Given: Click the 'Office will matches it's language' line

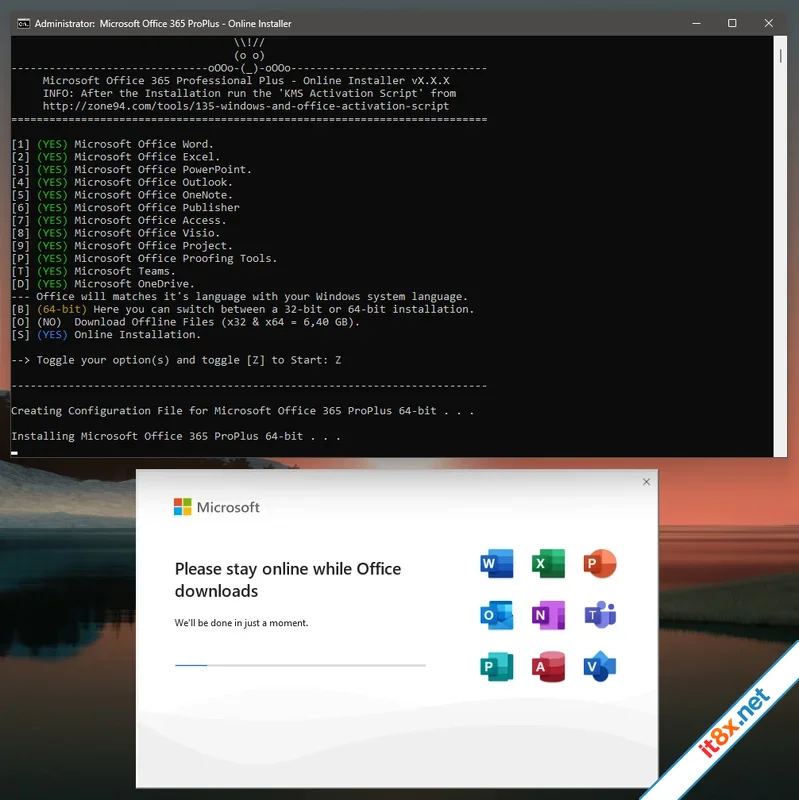Looking at the screenshot, I should pos(240,296).
